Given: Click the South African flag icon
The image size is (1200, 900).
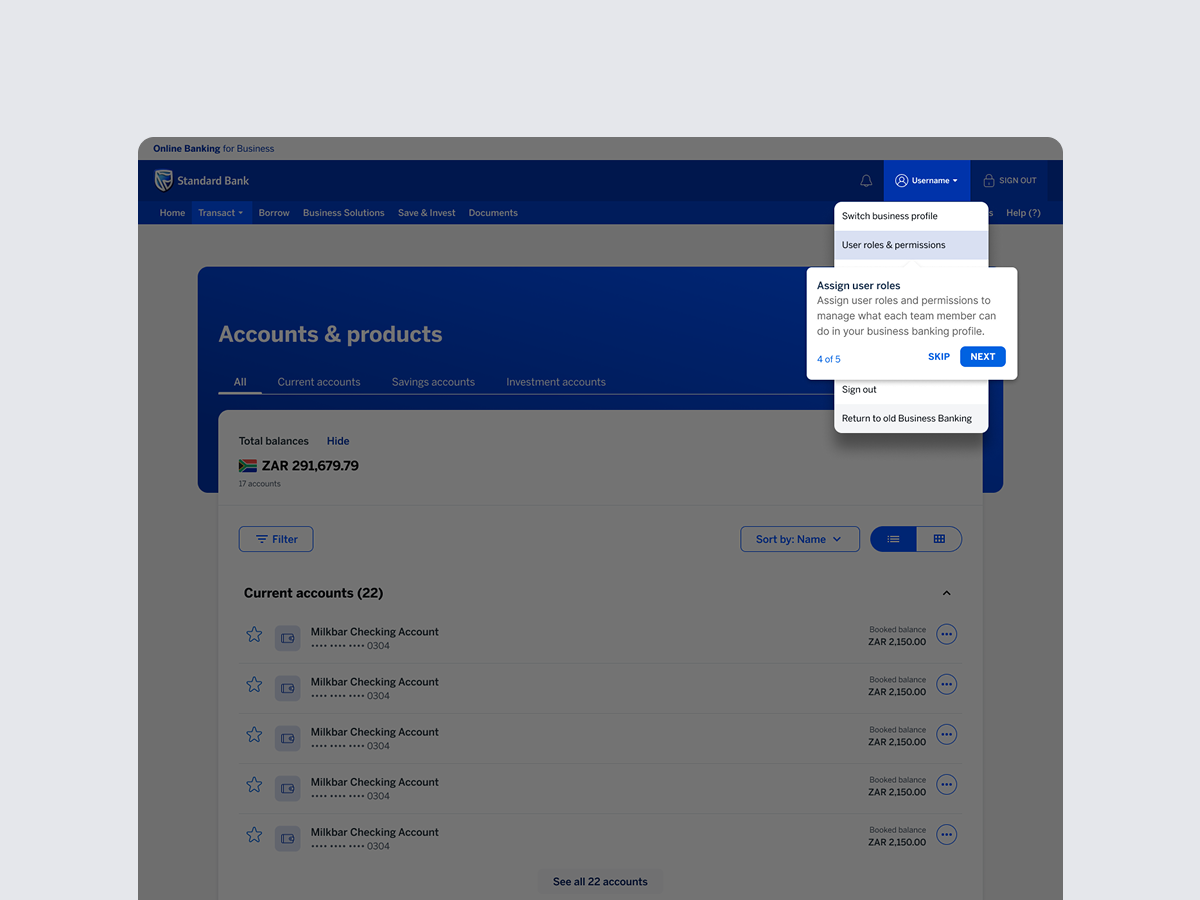Looking at the screenshot, I should click(x=248, y=466).
